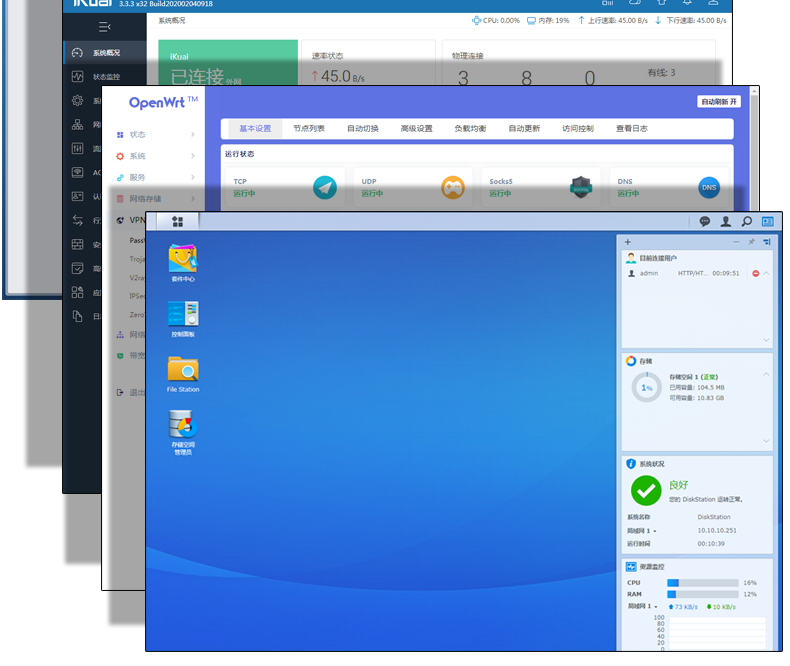Viewport: 790px width, 666px height.
Task: Click the apps grid icon in iKuai sidebar
Action: point(77,292)
